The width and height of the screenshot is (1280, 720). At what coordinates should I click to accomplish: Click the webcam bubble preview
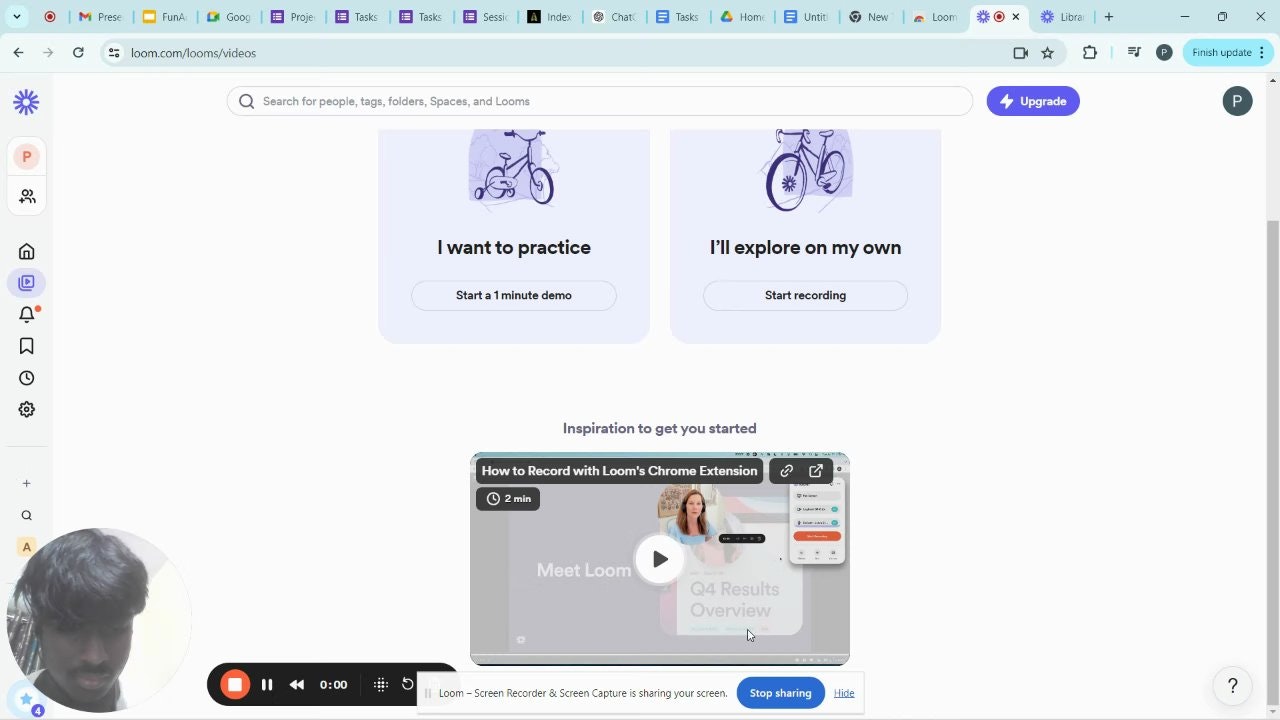(x=98, y=620)
